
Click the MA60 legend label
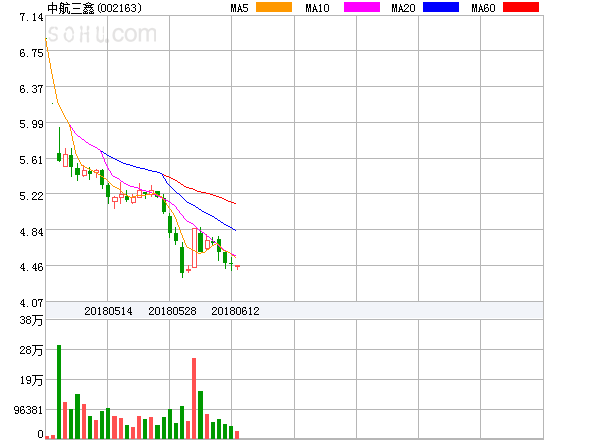[x=483, y=8]
